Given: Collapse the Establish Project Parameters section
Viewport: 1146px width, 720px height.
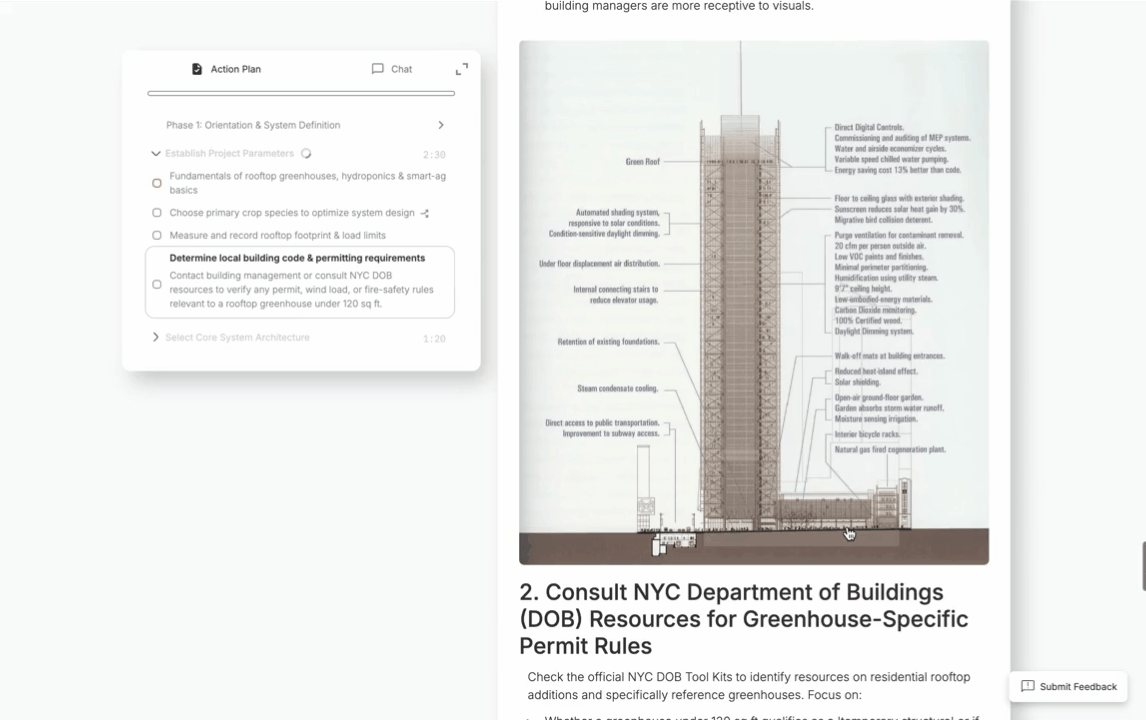Looking at the screenshot, I should coord(156,154).
